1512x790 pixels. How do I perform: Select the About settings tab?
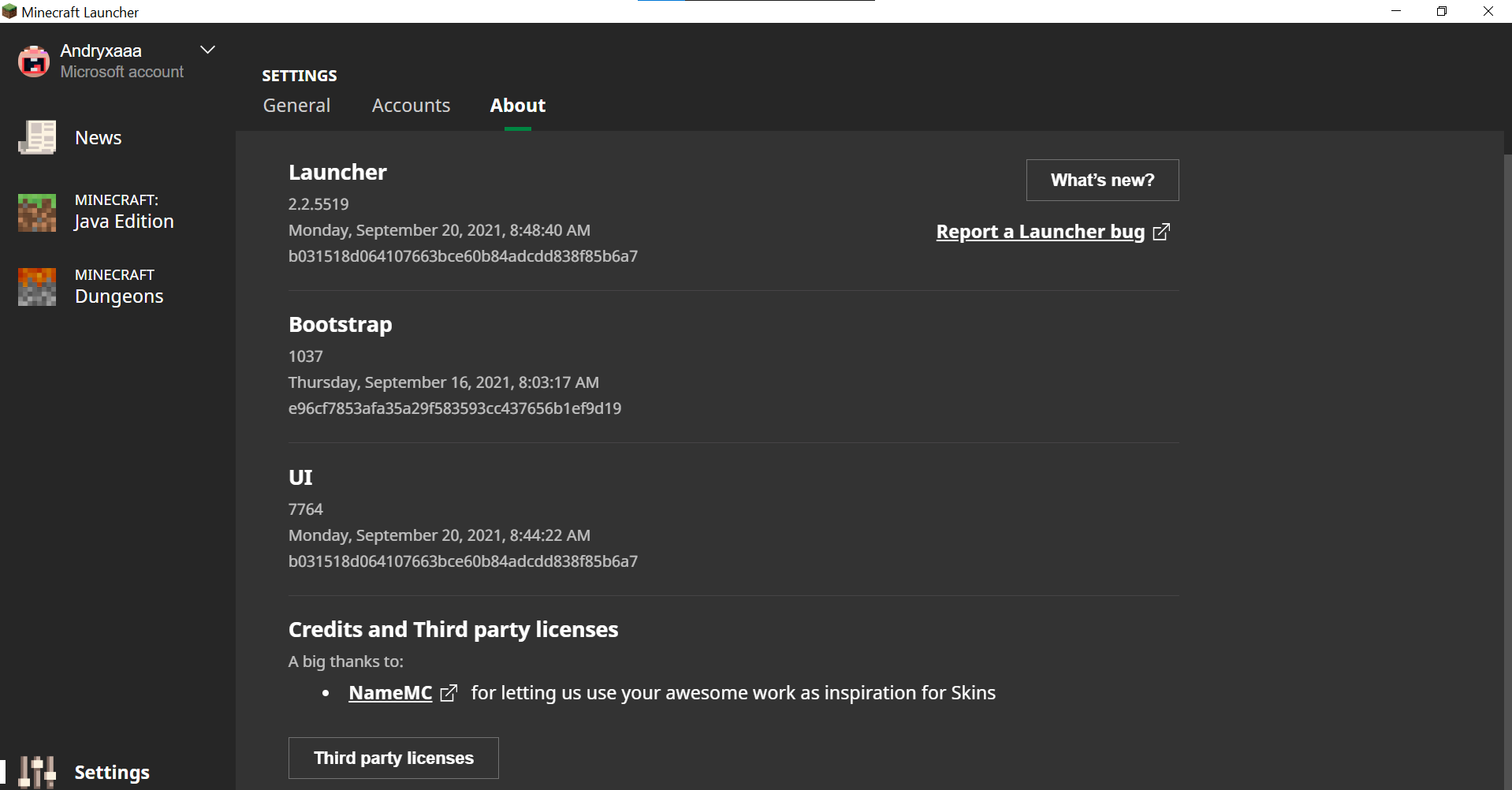click(518, 106)
